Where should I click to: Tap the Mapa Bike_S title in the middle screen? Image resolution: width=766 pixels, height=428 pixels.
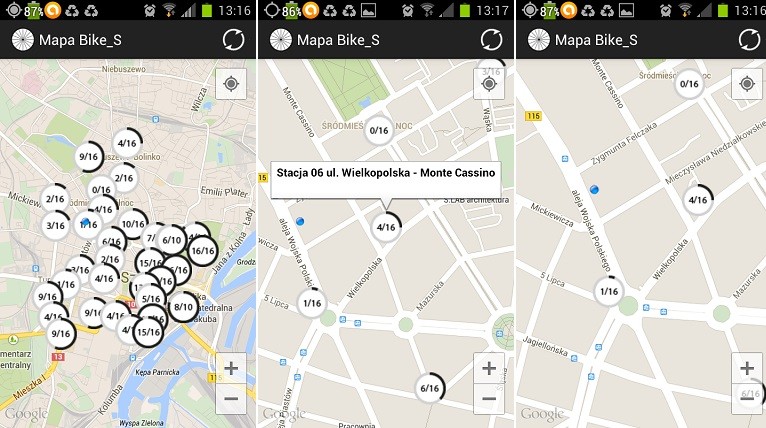coord(337,40)
